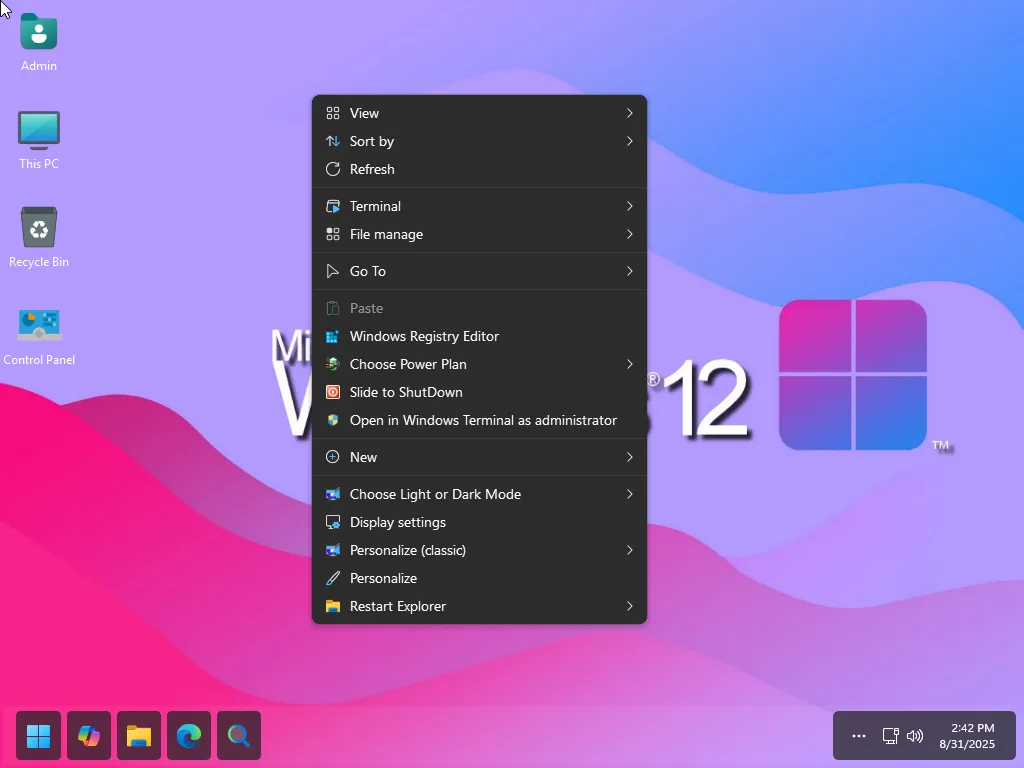1024x768 pixels.
Task: Expand the Choose Light or Dark Mode chevron
Action: click(630, 494)
